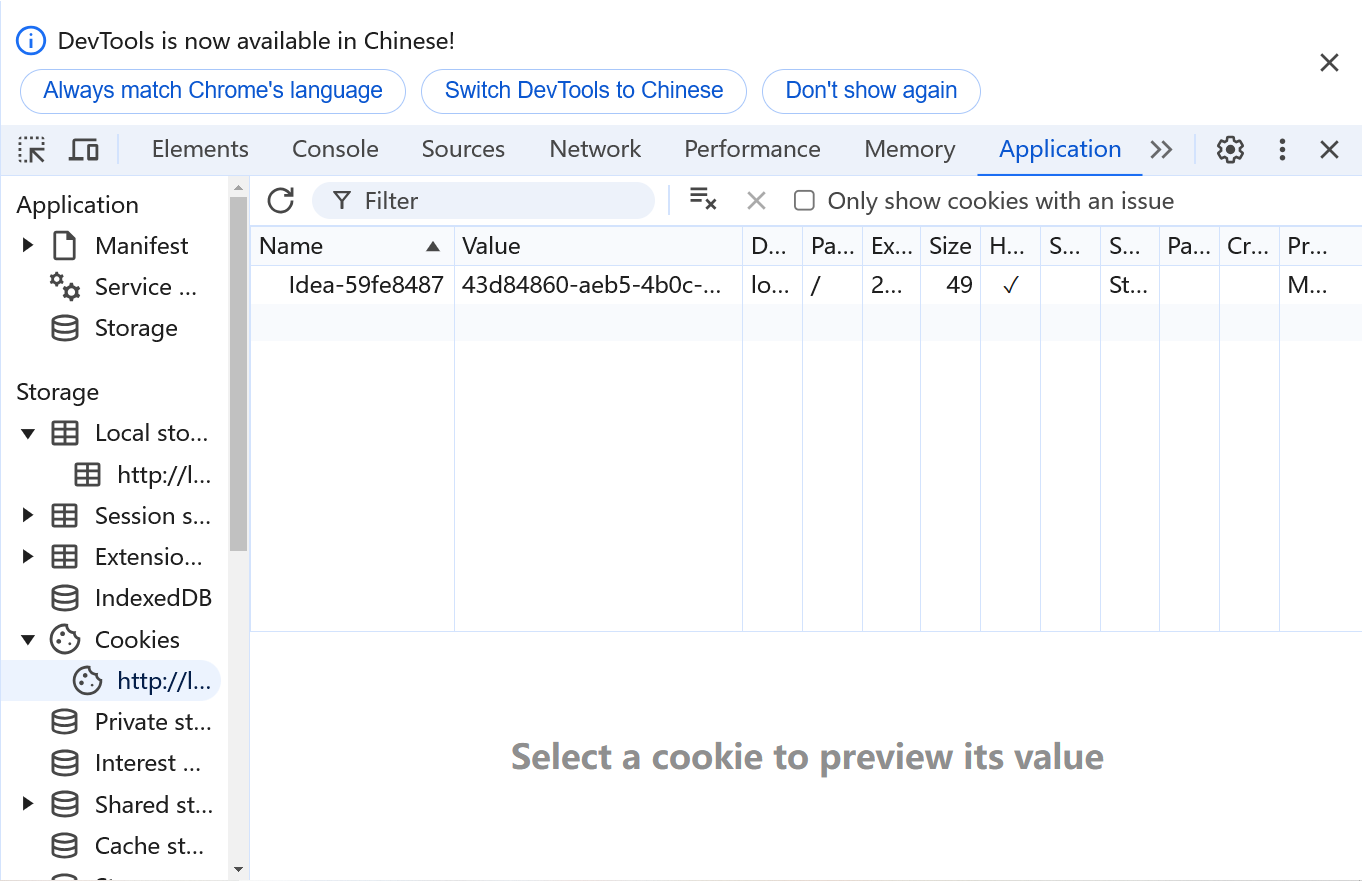
Task: Show more tabs with the chevron icon
Action: click(x=1161, y=150)
